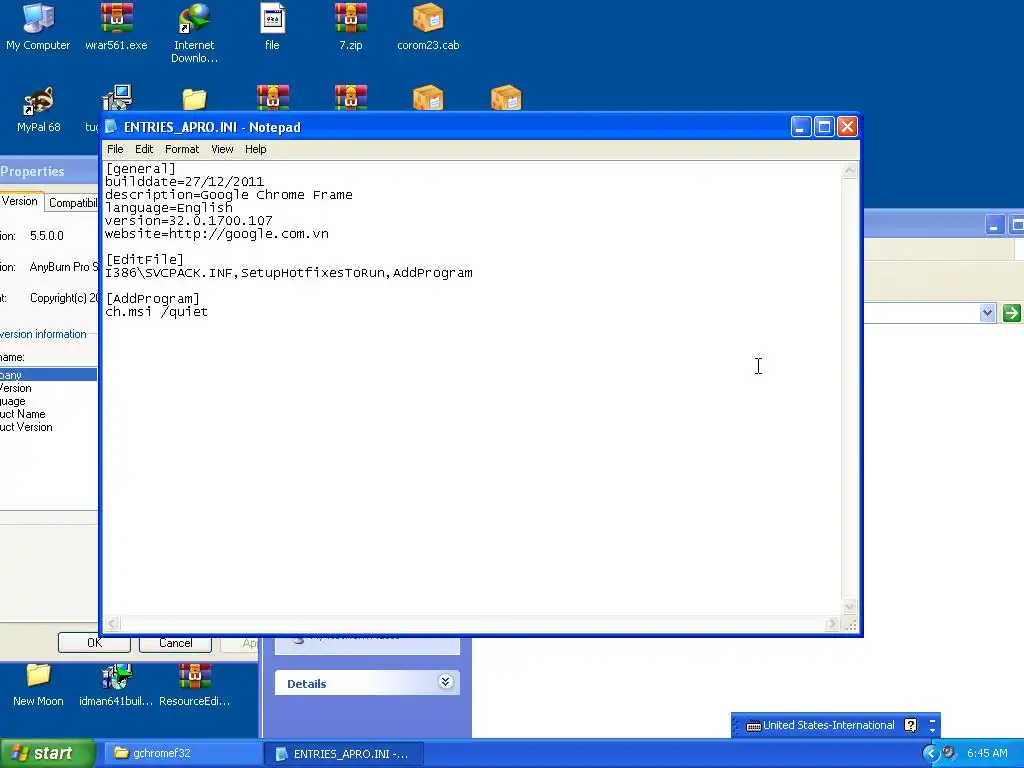Open Notepad Format menu

click(x=182, y=149)
